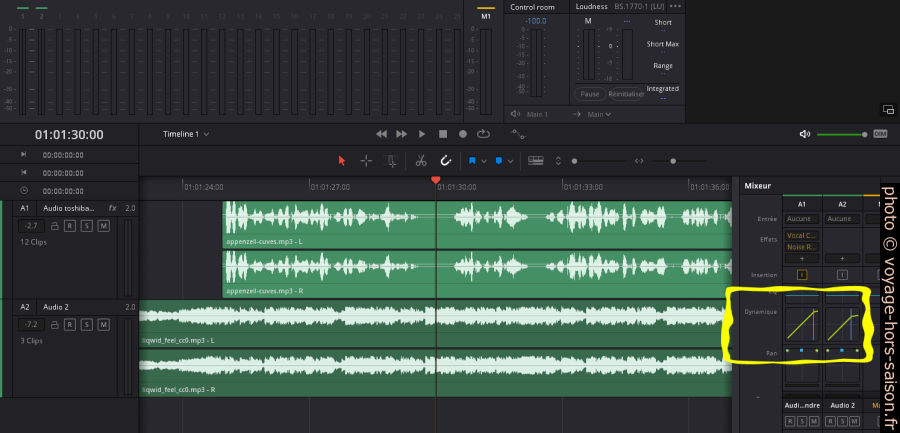Image resolution: width=900 pixels, height=433 pixels.
Task: Adjust the vertical zoom slider
Action: tap(600, 161)
